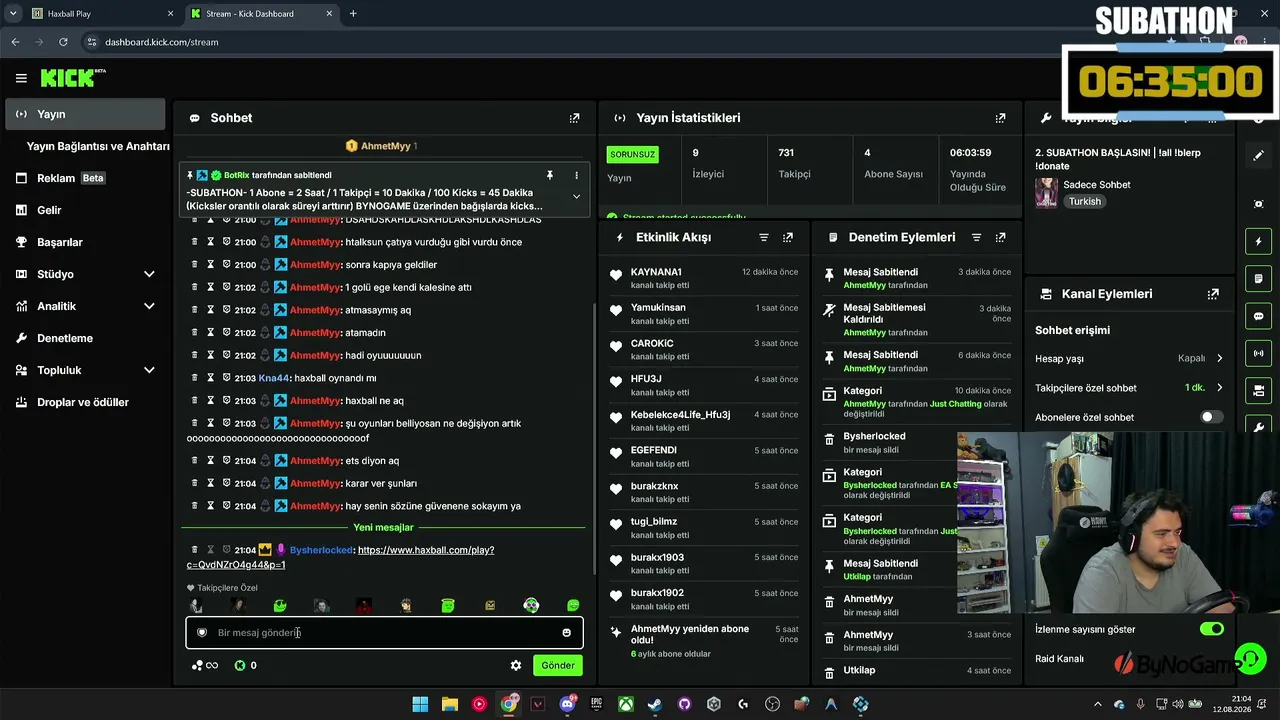Image resolution: width=1280 pixels, height=720 pixels.
Task: Click Bysherlocked 'bir mesajı sildi' entry
Action: (915, 443)
